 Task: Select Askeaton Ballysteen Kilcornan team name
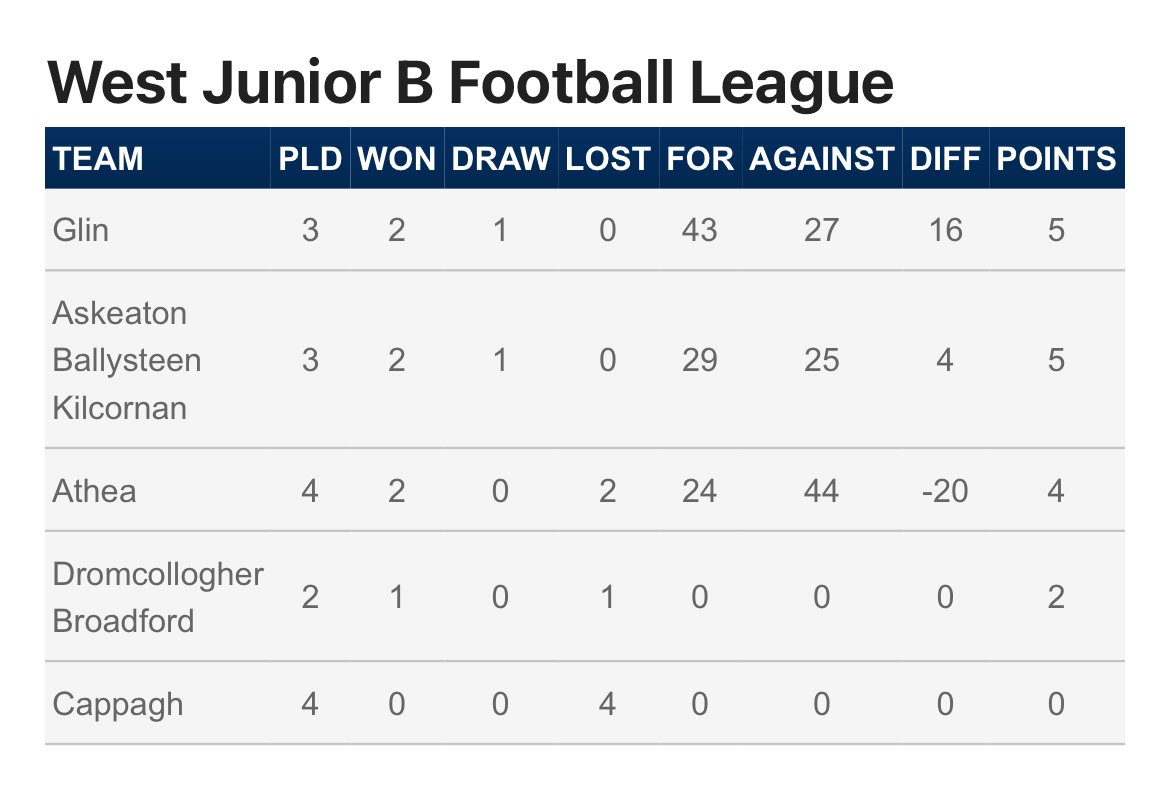pos(126,360)
